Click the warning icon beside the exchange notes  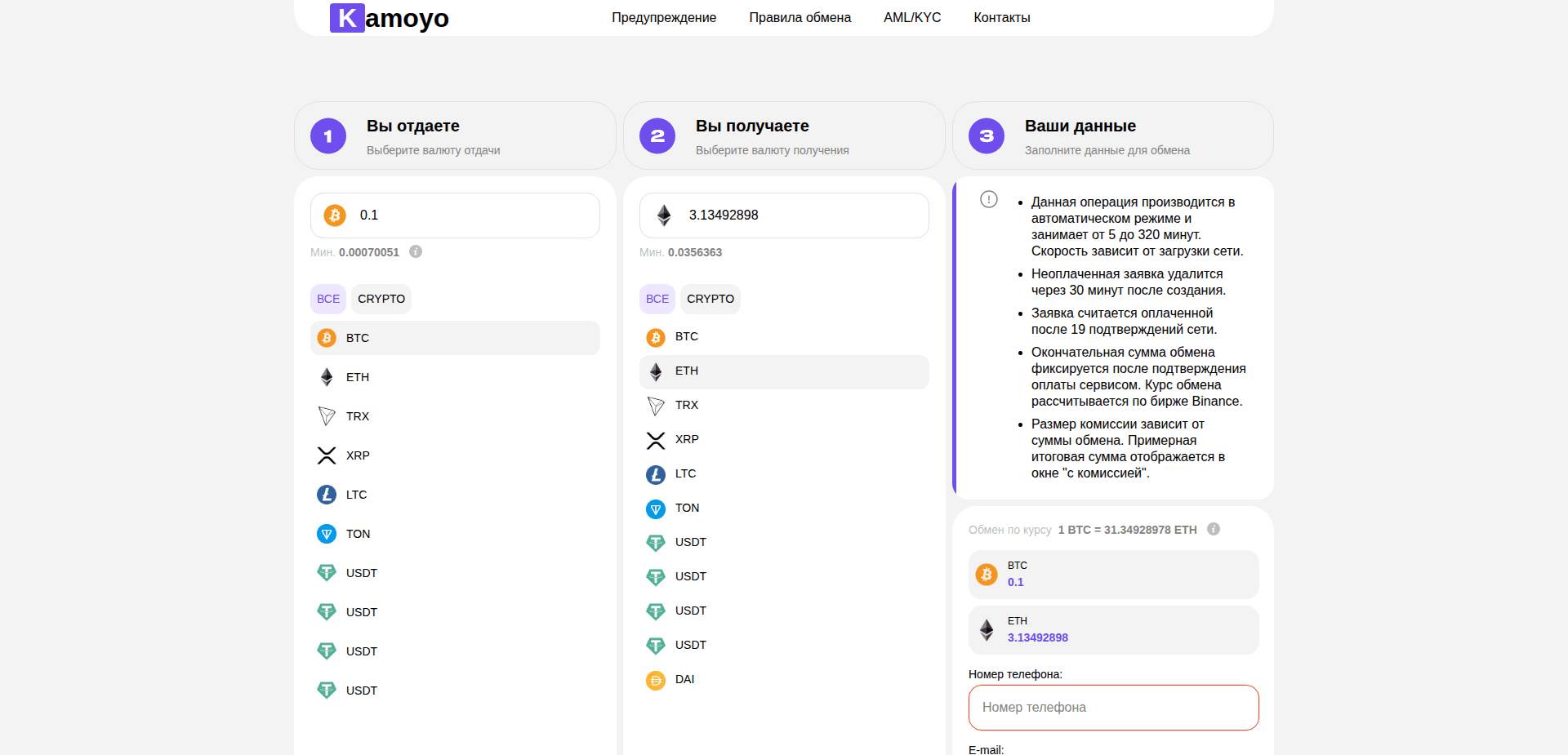click(x=988, y=198)
